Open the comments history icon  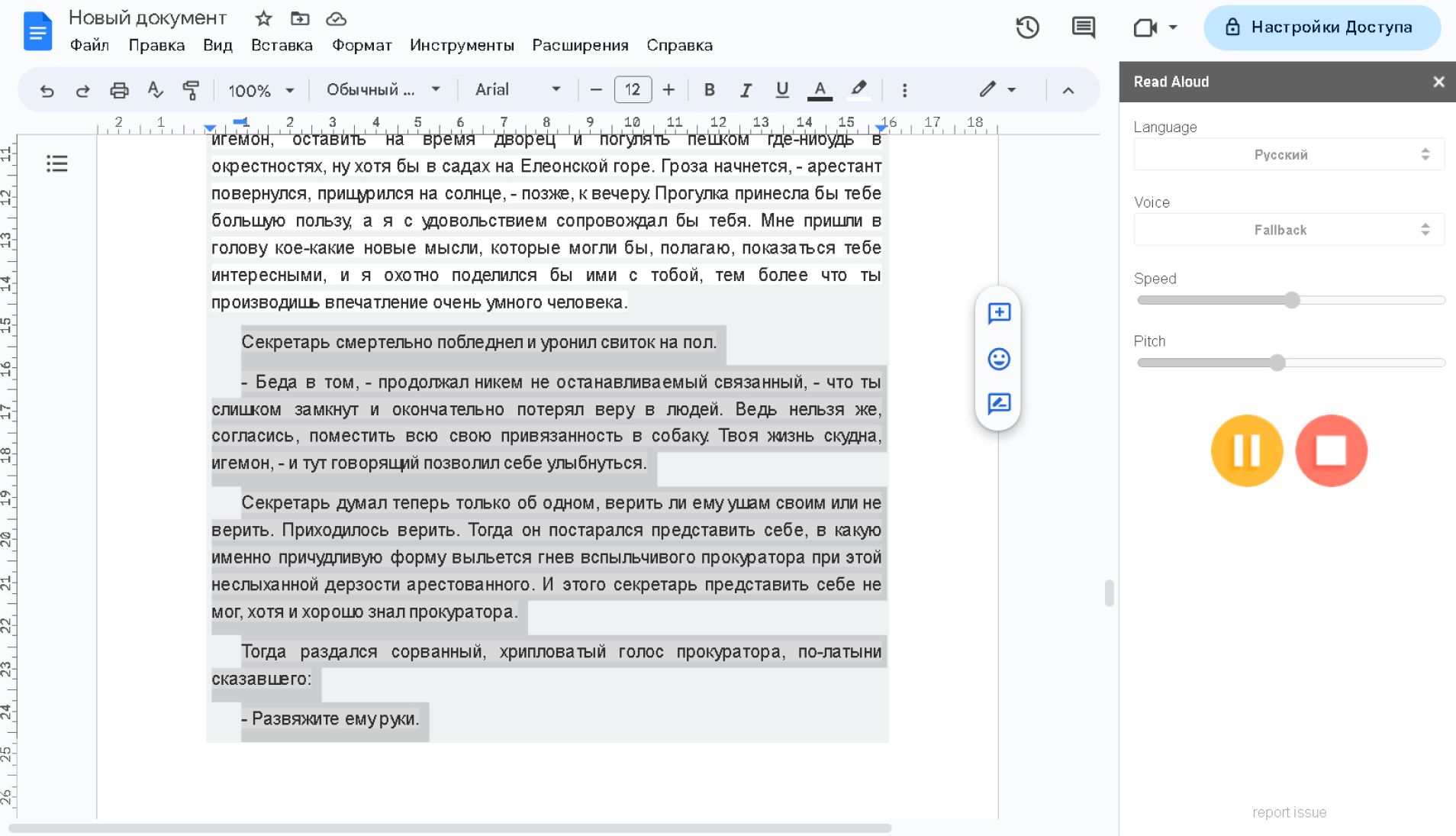[1083, 28]
